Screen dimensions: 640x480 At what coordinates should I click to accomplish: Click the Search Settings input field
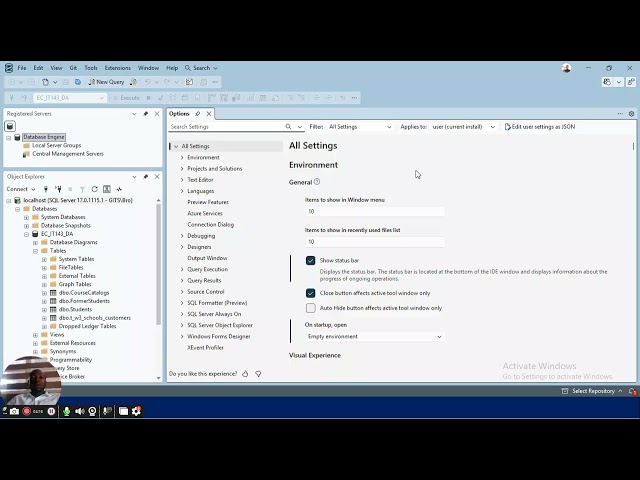[227, 127]
